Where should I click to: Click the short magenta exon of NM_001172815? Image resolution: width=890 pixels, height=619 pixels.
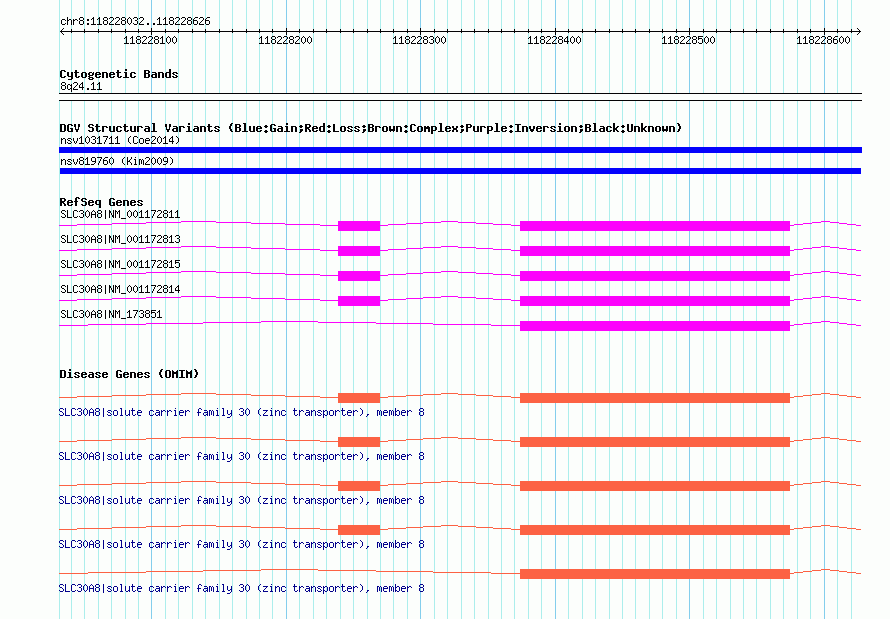(x=359, y=276)
